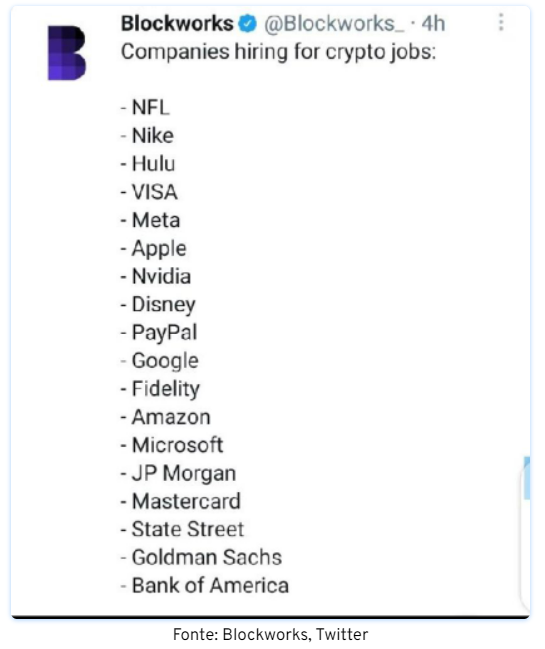Click the blue verified badge icon
The width and height of the screenshot is (545, 649).
[x=247, y=24]
